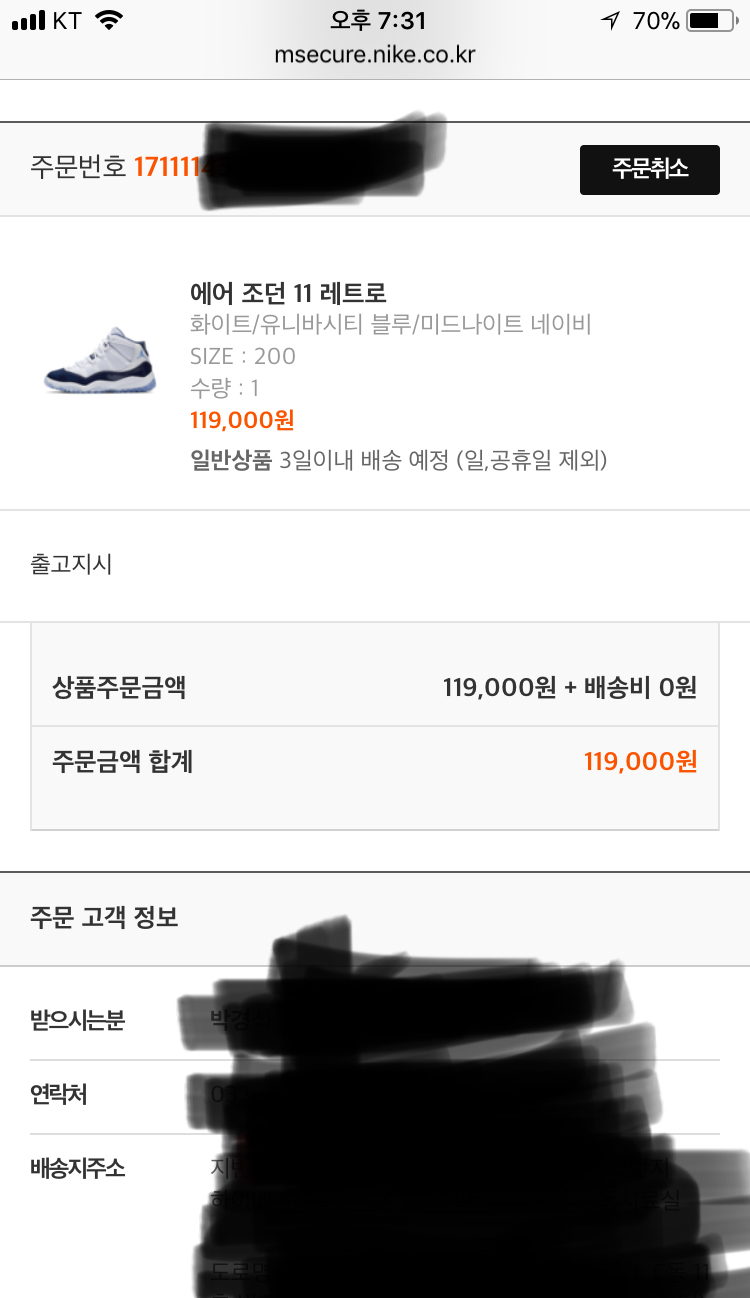Tap the location services arrow icon
The width and height of the screenshot is (750, 1298).
point(609,21)
